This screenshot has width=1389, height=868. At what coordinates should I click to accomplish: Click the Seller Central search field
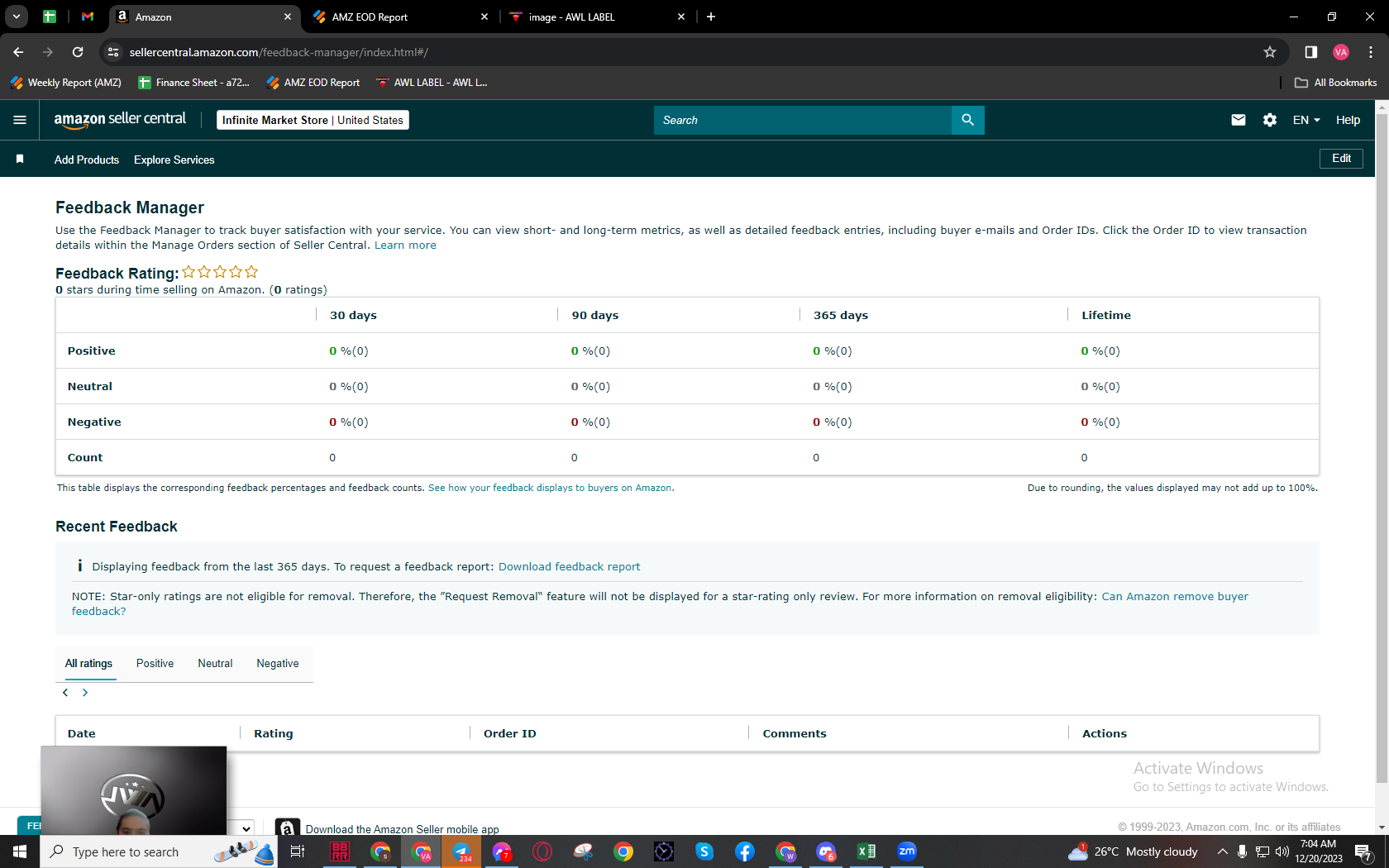pos(803,120)
